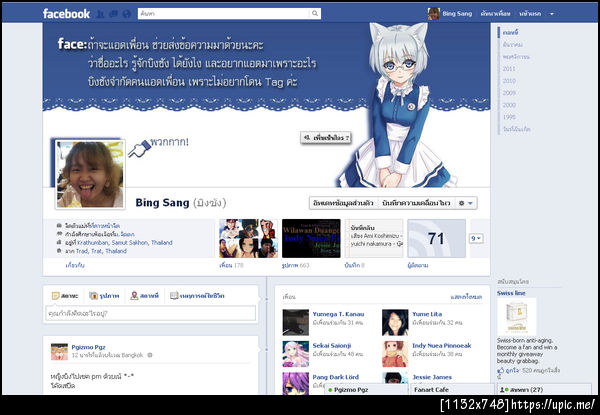Expand the 9 more sections dropdown

476,238
